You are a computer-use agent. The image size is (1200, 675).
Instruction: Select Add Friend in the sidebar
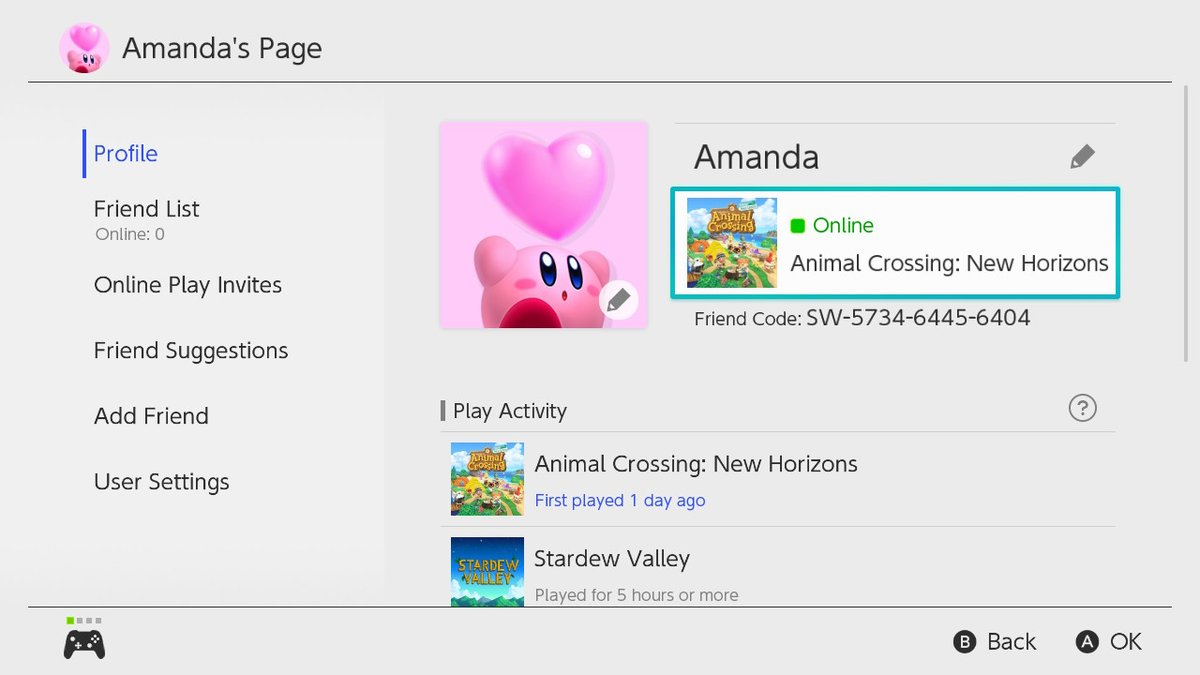click(151, 416)
